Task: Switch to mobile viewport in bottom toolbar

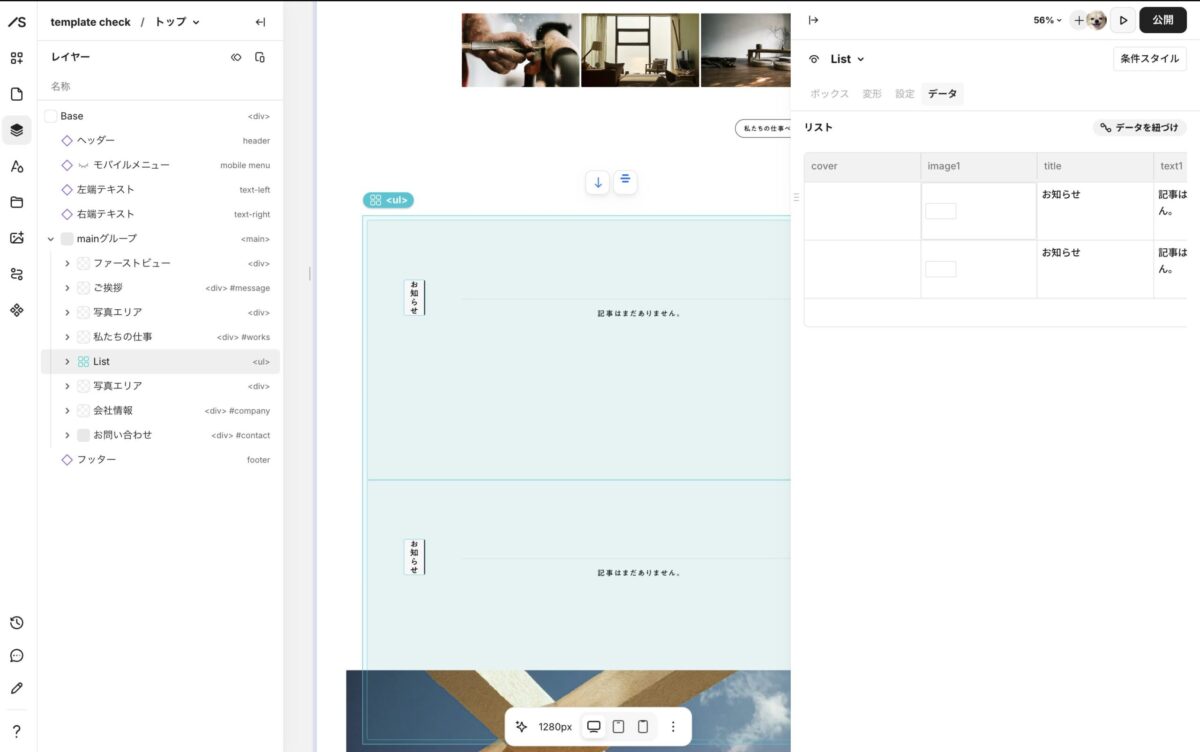Action: [x=643, y=727]
